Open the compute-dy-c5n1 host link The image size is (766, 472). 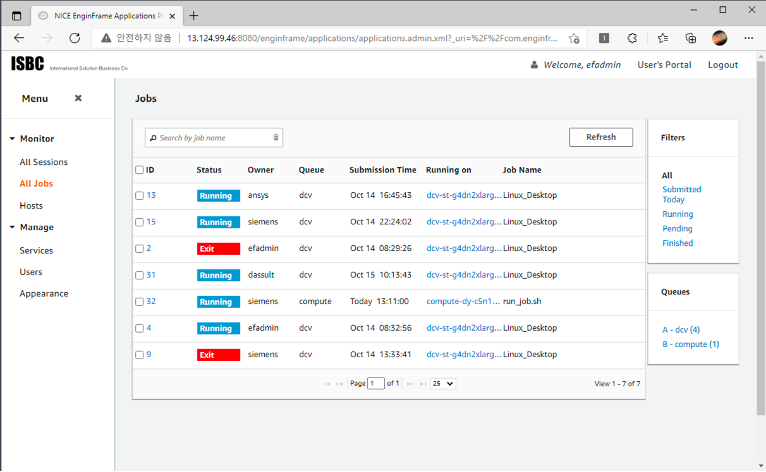[x=463, y=301]
